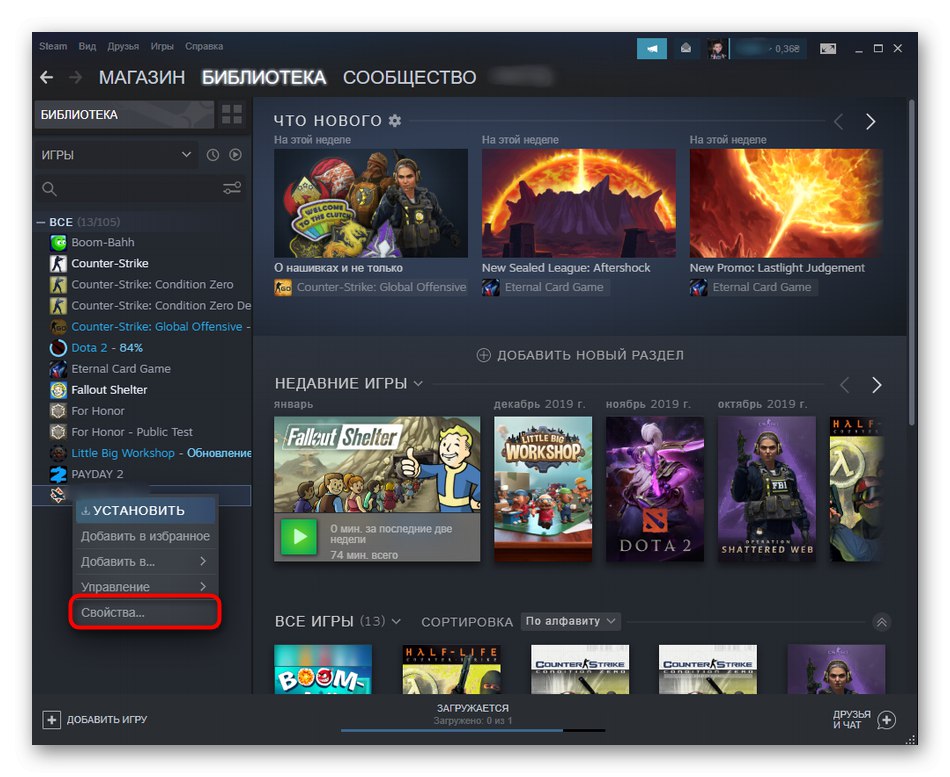Image resolution: width=950 pixels, height=777 pixels.
Task: Click the Boom-Bahh game icon
Action: 58,243
